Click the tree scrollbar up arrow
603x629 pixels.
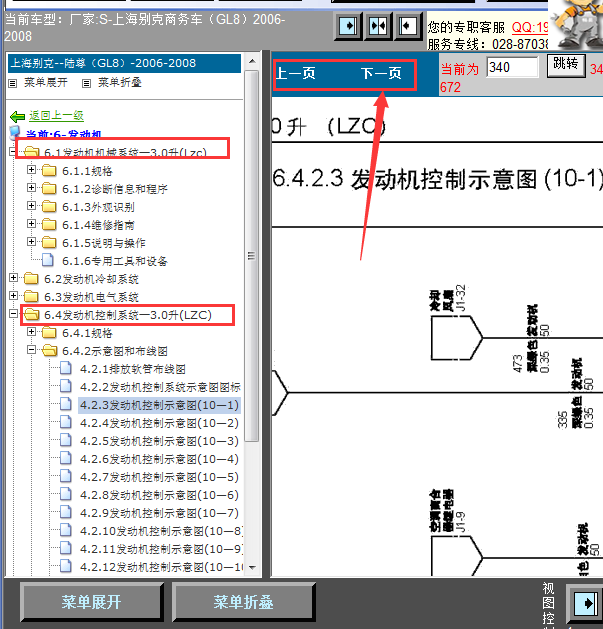tap(252, 61)
